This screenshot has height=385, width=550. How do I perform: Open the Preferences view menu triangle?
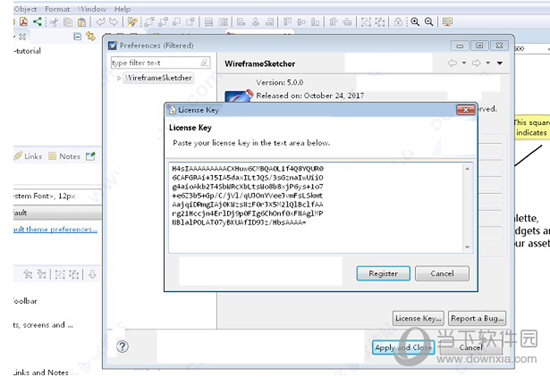500,63
